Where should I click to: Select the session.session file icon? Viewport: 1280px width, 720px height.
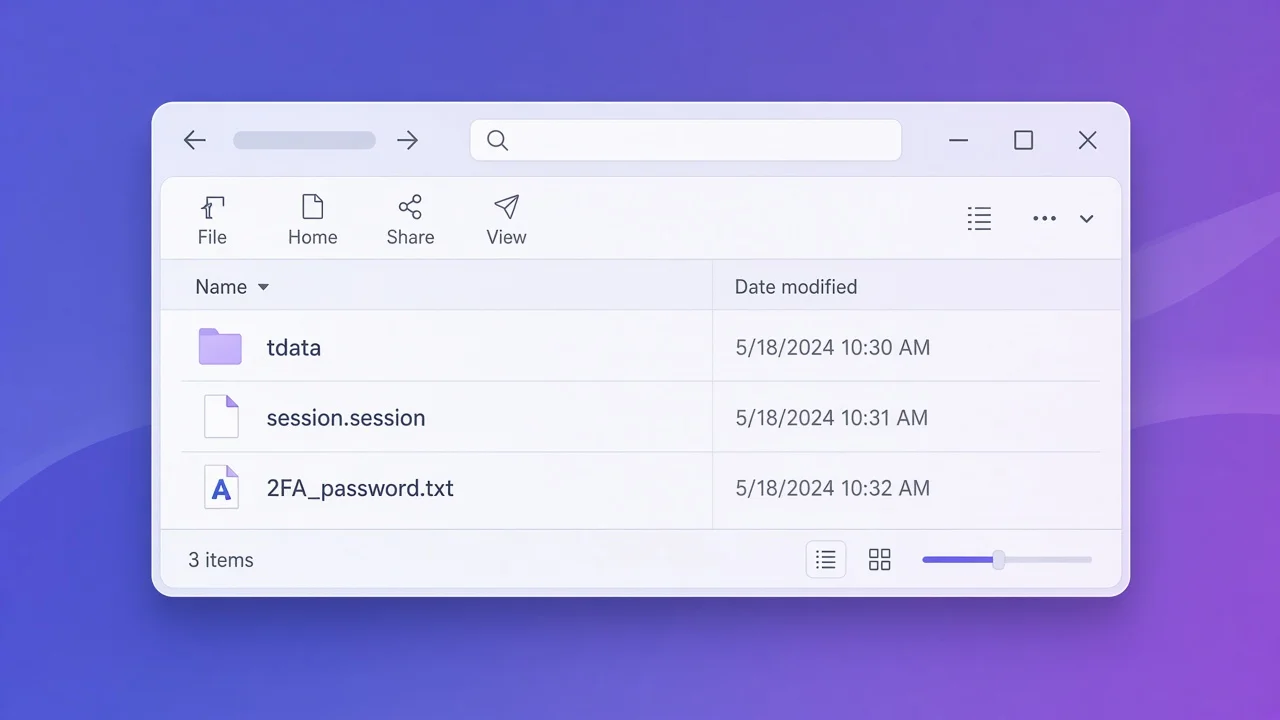pyautogui.click(x=222, y=417)
